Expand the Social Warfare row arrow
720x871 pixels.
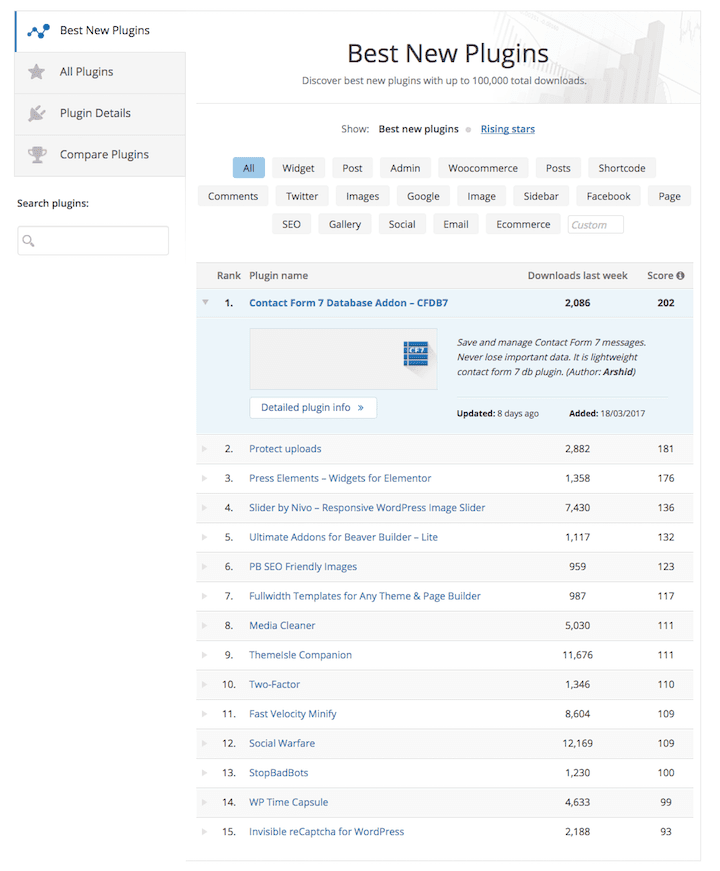click(x=204, y=743)
